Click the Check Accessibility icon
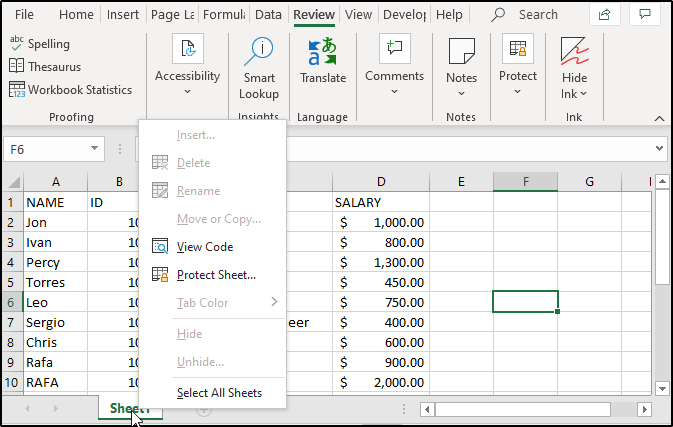The width and height of the screenshot is (673, 427). [188, 48]
